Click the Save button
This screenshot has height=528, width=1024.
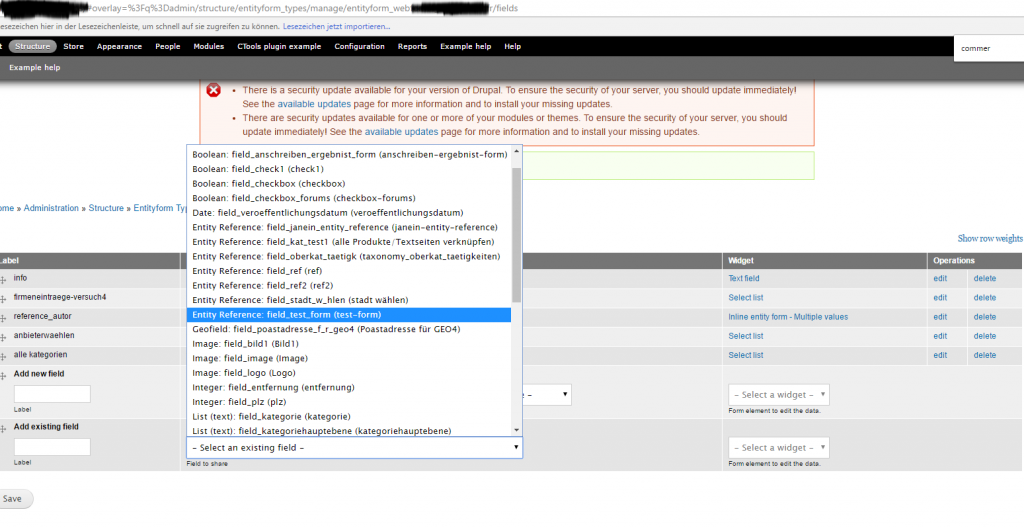coord(13,498)
